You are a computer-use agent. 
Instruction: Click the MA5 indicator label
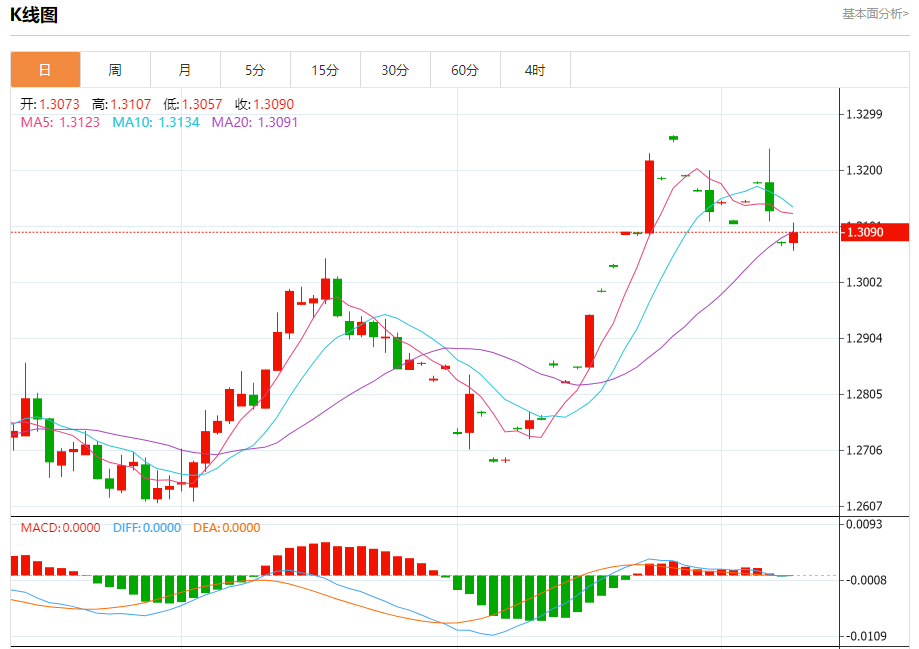tap(60, 122)
